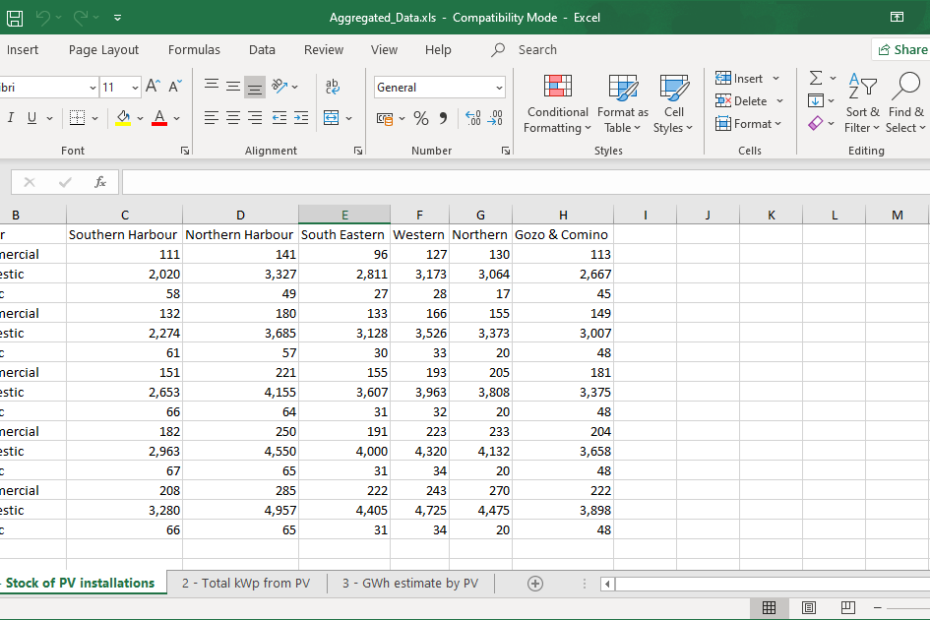930x620 pixels.
Task: Click the Increase Indent icon
Action: 300,118
